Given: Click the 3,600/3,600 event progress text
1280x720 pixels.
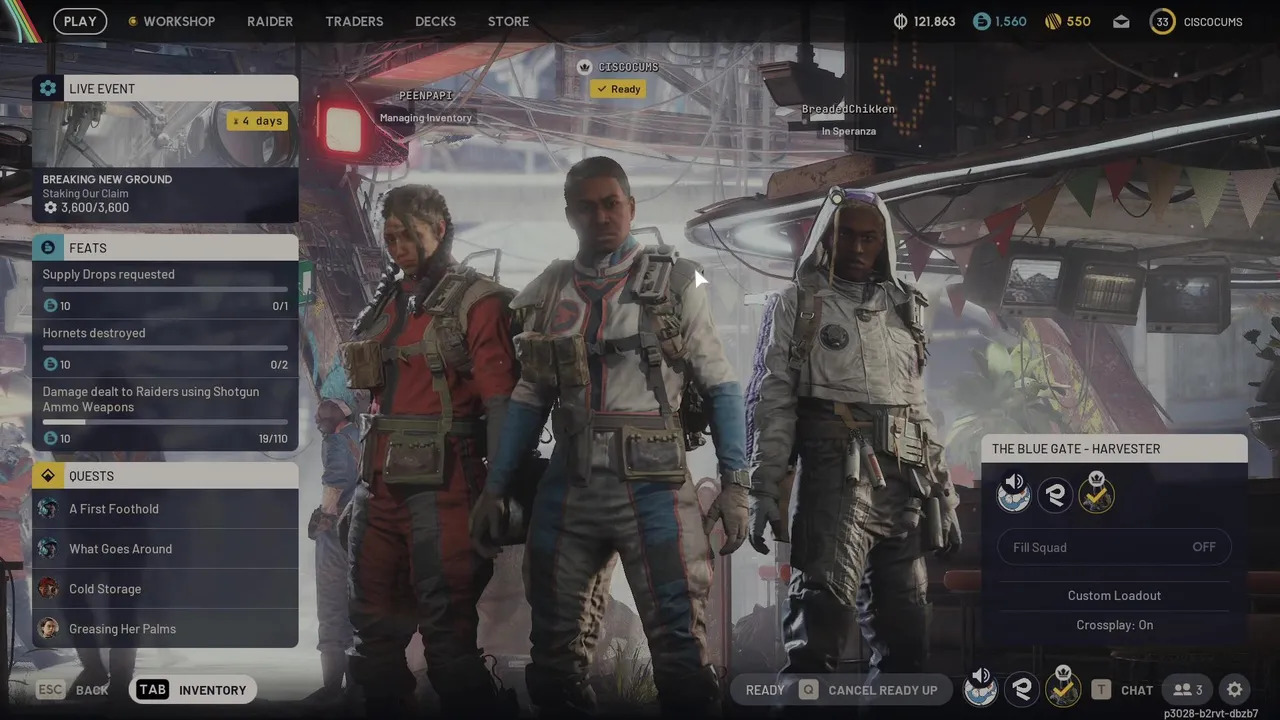Looking at the screenshot, I should coord(95,208).
